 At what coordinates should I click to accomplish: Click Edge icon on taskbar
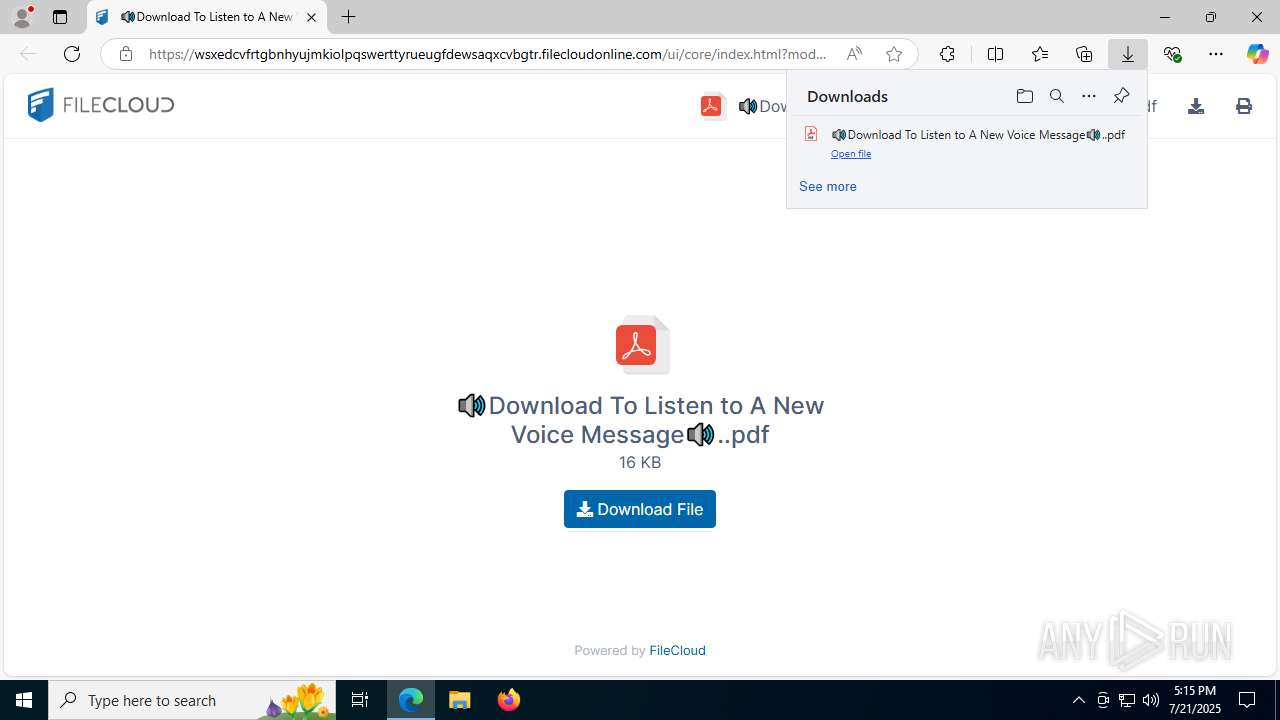pos(411,700)
